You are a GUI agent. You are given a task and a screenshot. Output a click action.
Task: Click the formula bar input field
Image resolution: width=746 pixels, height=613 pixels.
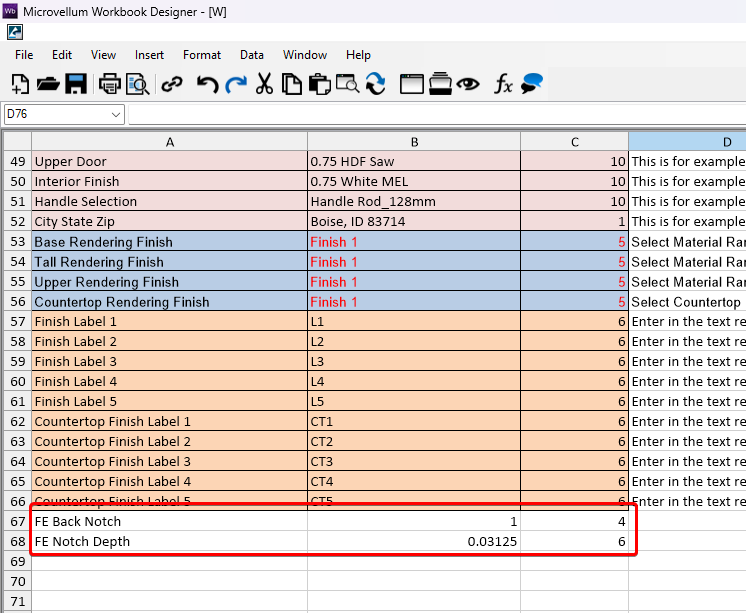437,114
